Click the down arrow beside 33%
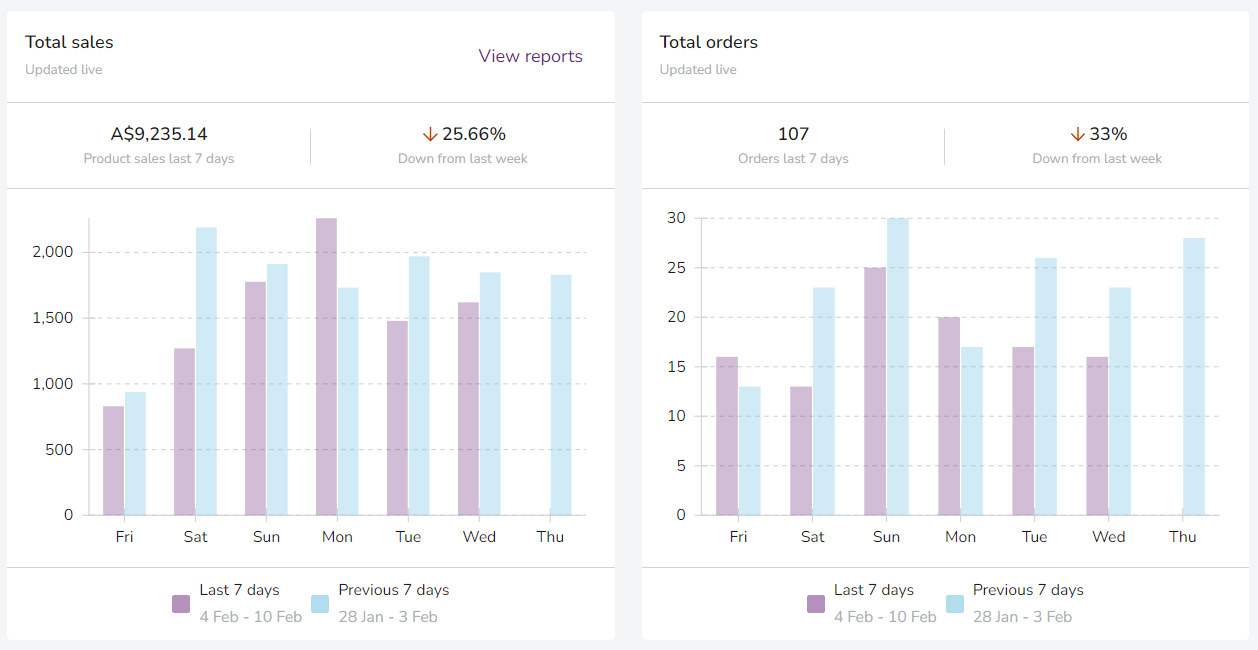The height and width of the screenshot is (650, 1258). click(x=1077, y=134)
